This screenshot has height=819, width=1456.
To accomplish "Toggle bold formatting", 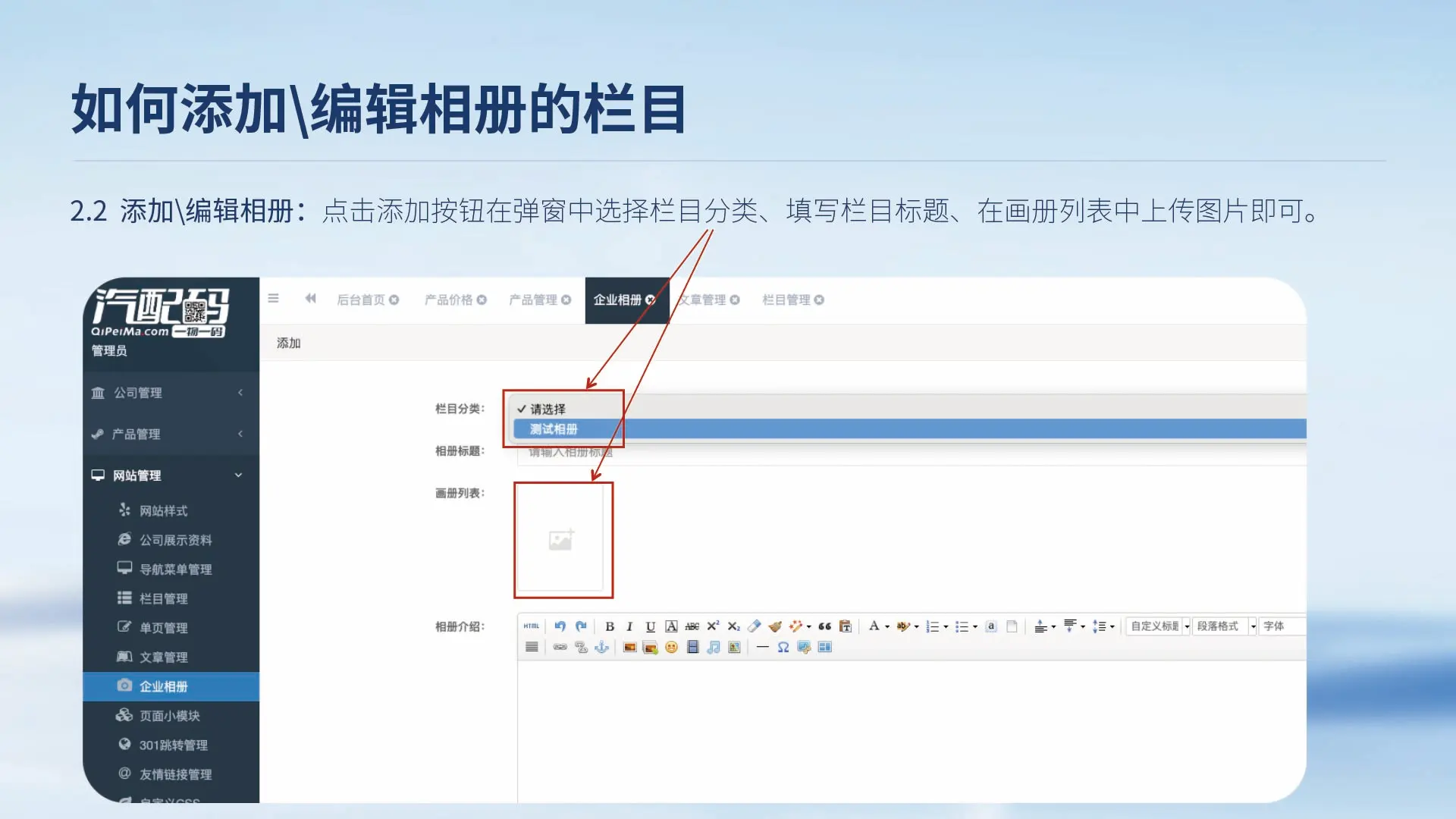I will [x=610, y=626].
